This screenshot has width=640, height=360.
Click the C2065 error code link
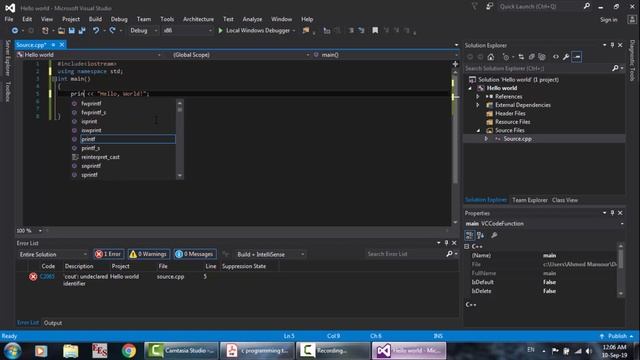(x=47, y=276)
